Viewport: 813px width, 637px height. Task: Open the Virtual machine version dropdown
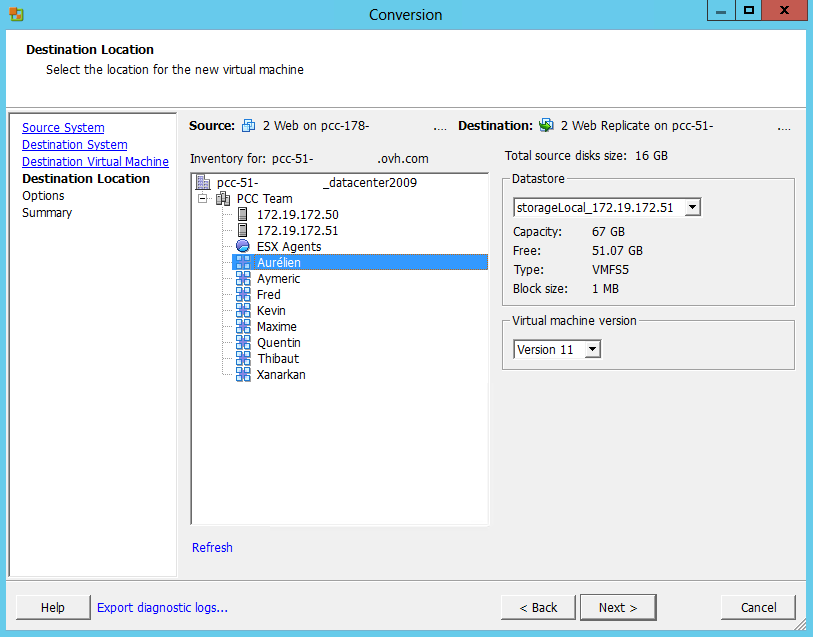tap(592, 350)
